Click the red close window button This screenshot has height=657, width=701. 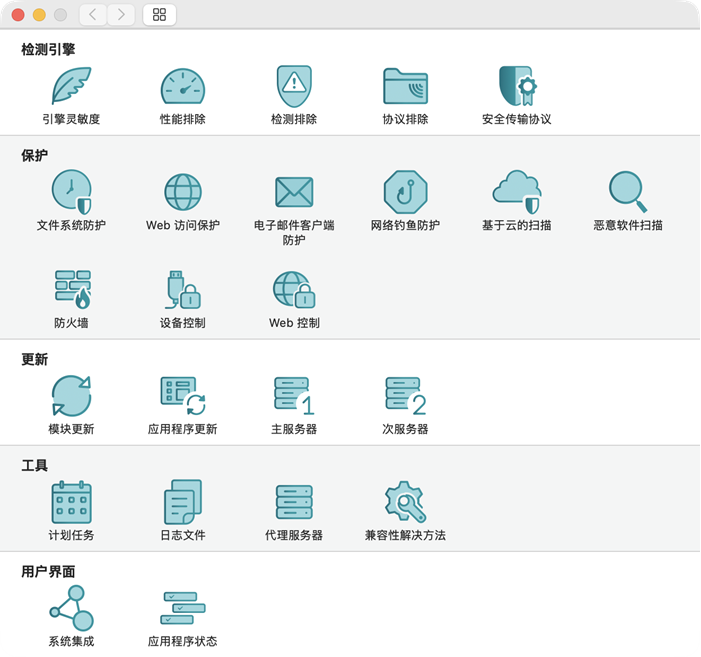pyautogui.click(x=18, y=15)
